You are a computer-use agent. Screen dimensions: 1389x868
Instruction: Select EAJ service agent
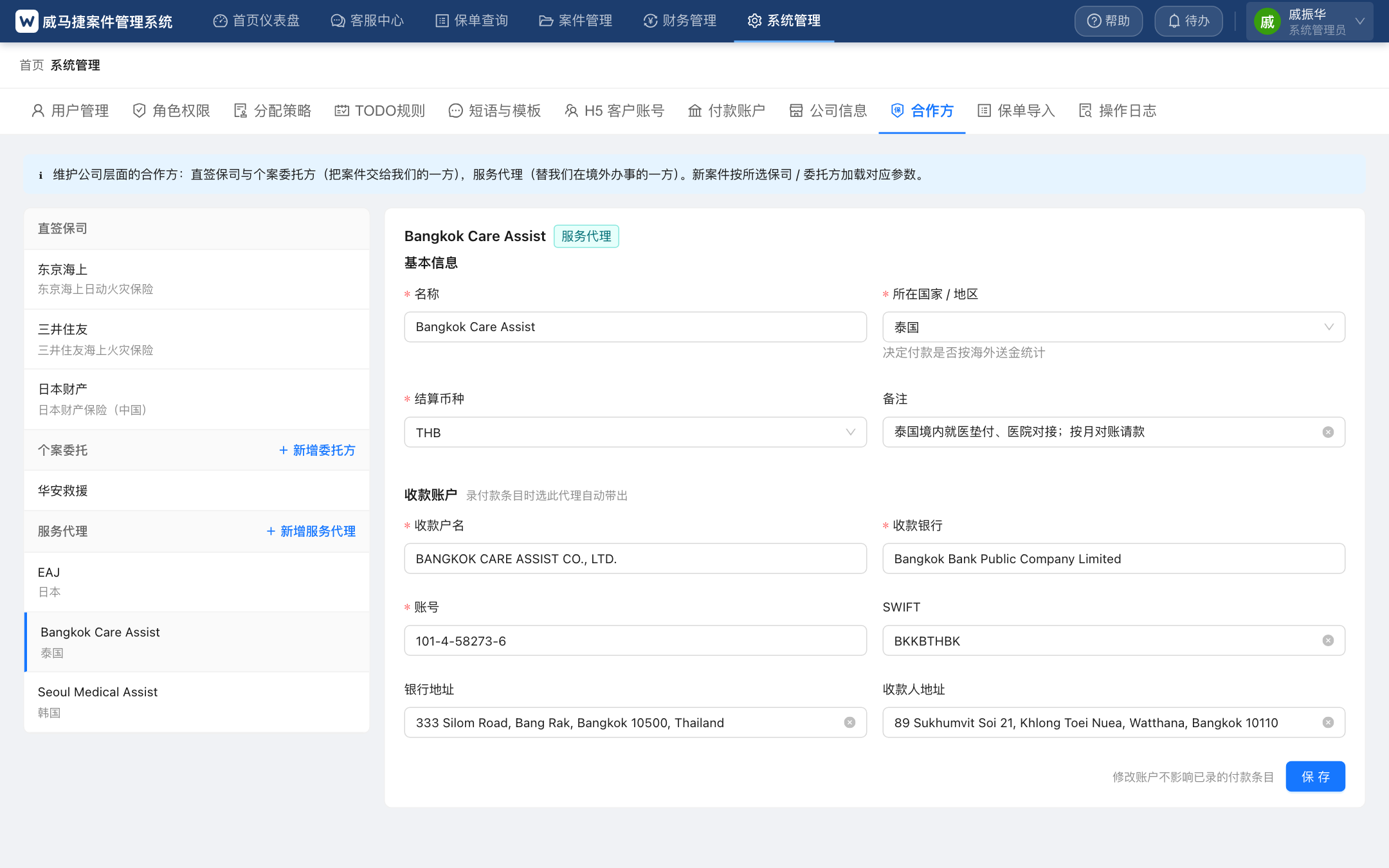[x=197, y=582]
